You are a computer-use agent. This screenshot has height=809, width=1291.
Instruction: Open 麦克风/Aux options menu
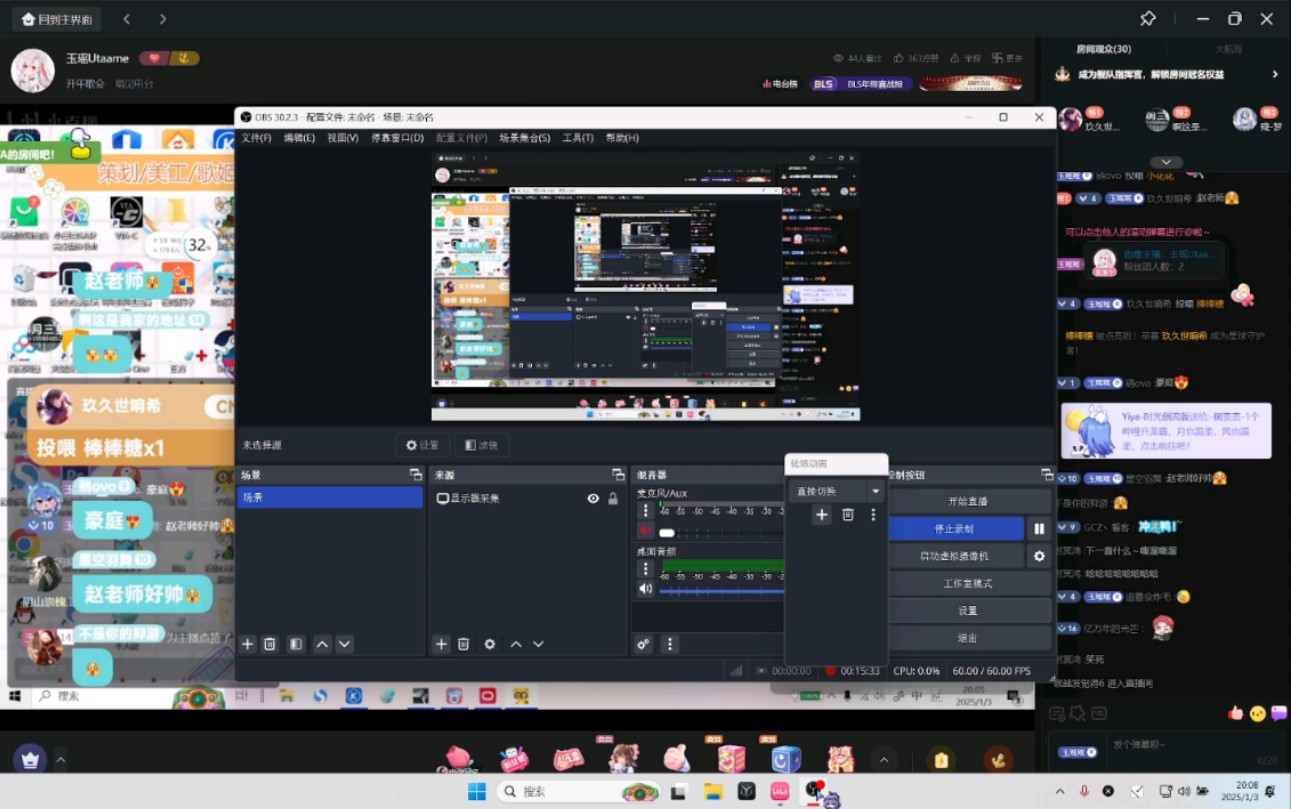pyautogui.click(x=645, y=511)
